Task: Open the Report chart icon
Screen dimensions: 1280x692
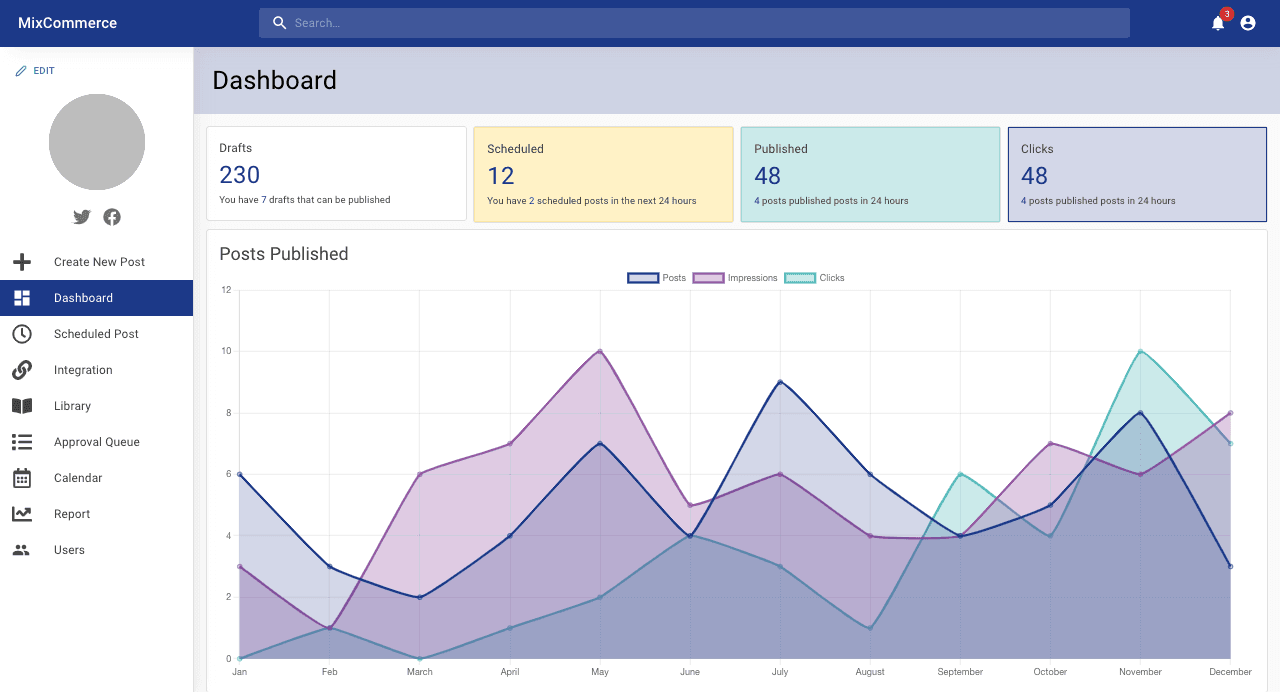Action: click(20, 514)
